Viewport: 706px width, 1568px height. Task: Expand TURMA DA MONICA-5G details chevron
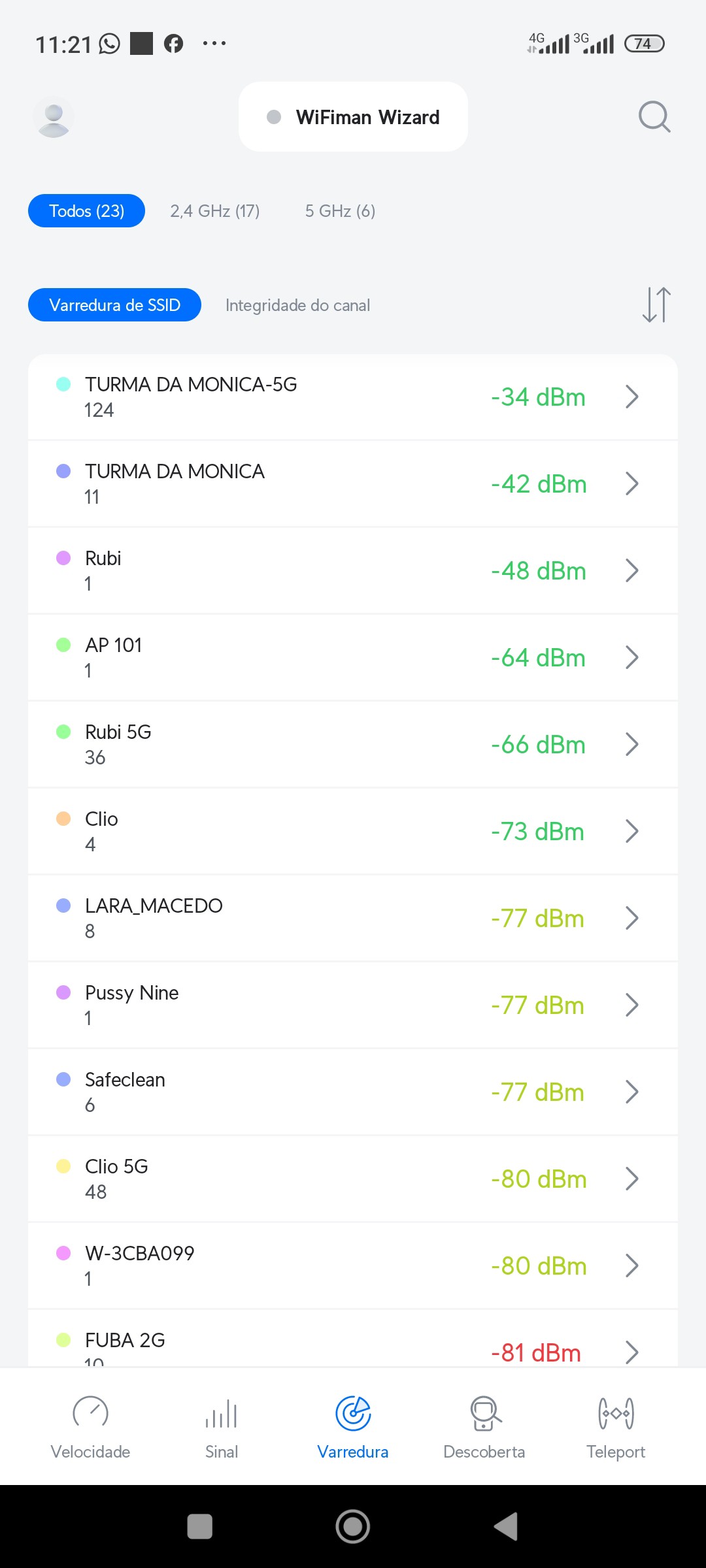coord(631,397)
